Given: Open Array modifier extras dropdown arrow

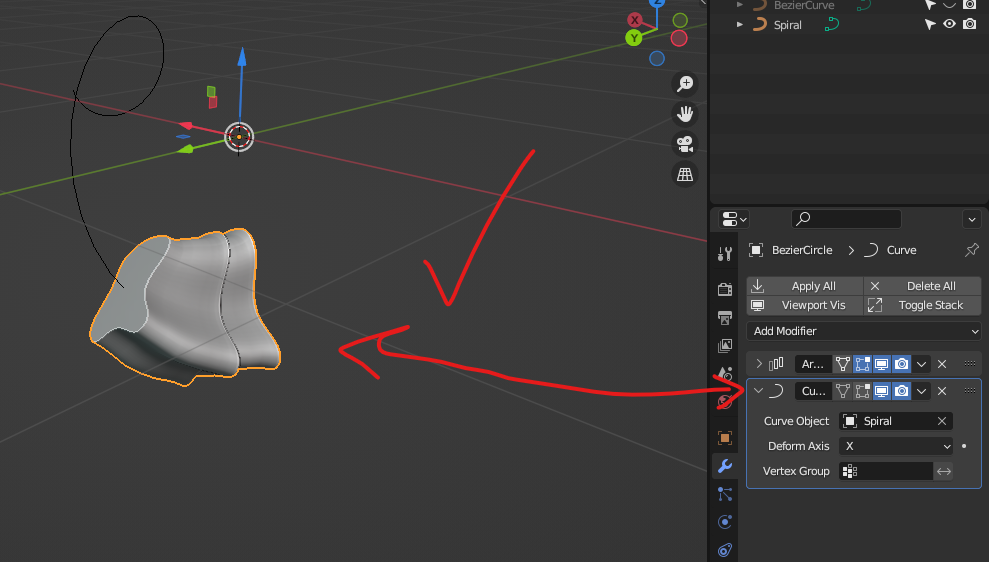Looking at the screenshot, I should click(x=921, y=364).
